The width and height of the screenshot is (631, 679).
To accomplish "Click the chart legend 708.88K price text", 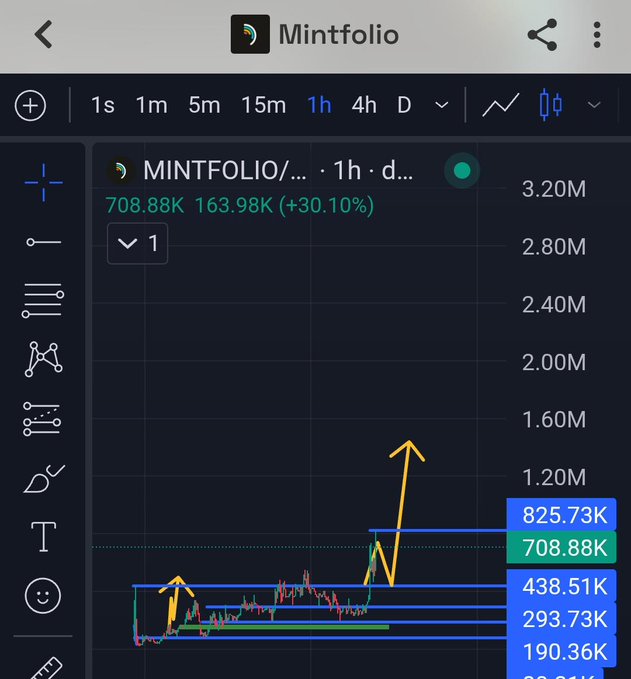I will pyautogui.click(x=145, y=205).
